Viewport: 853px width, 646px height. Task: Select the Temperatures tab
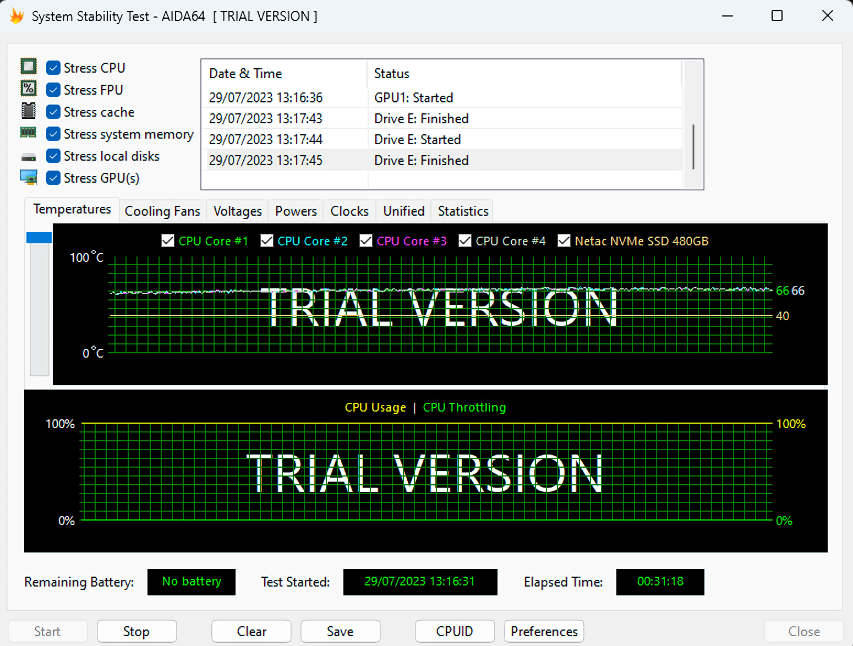[x=72, y=210]
